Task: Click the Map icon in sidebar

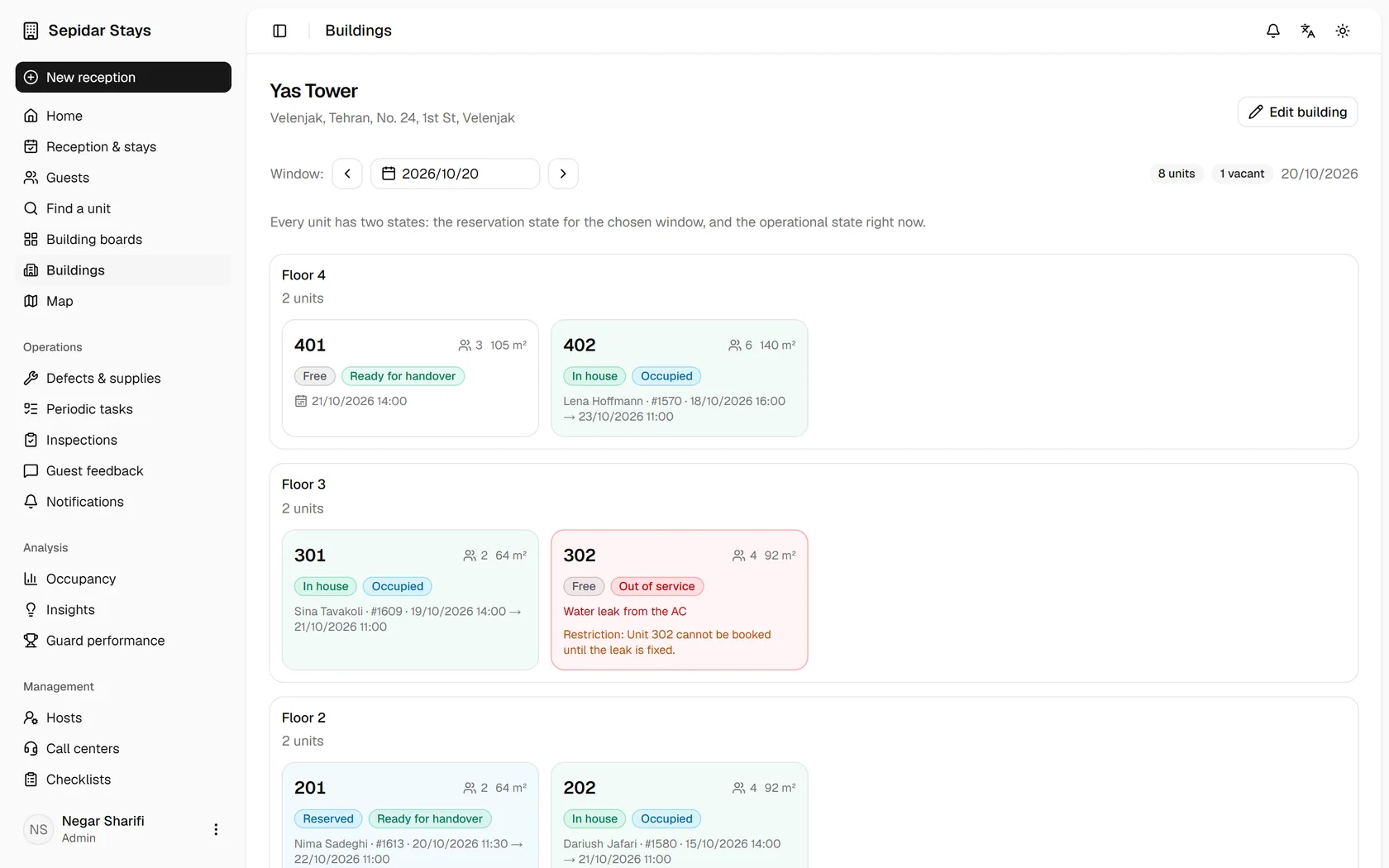Action: [31, 301]
